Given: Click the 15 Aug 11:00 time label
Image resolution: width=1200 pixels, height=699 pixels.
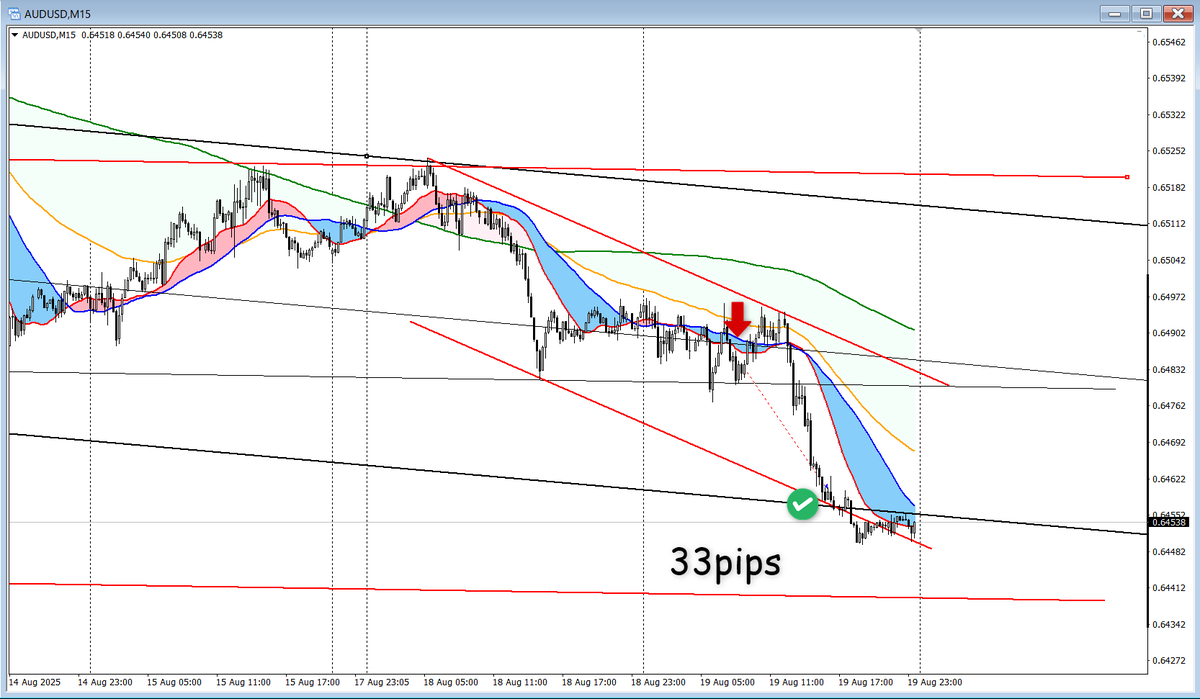Looking at the screenshot, I should pos(244,681).
